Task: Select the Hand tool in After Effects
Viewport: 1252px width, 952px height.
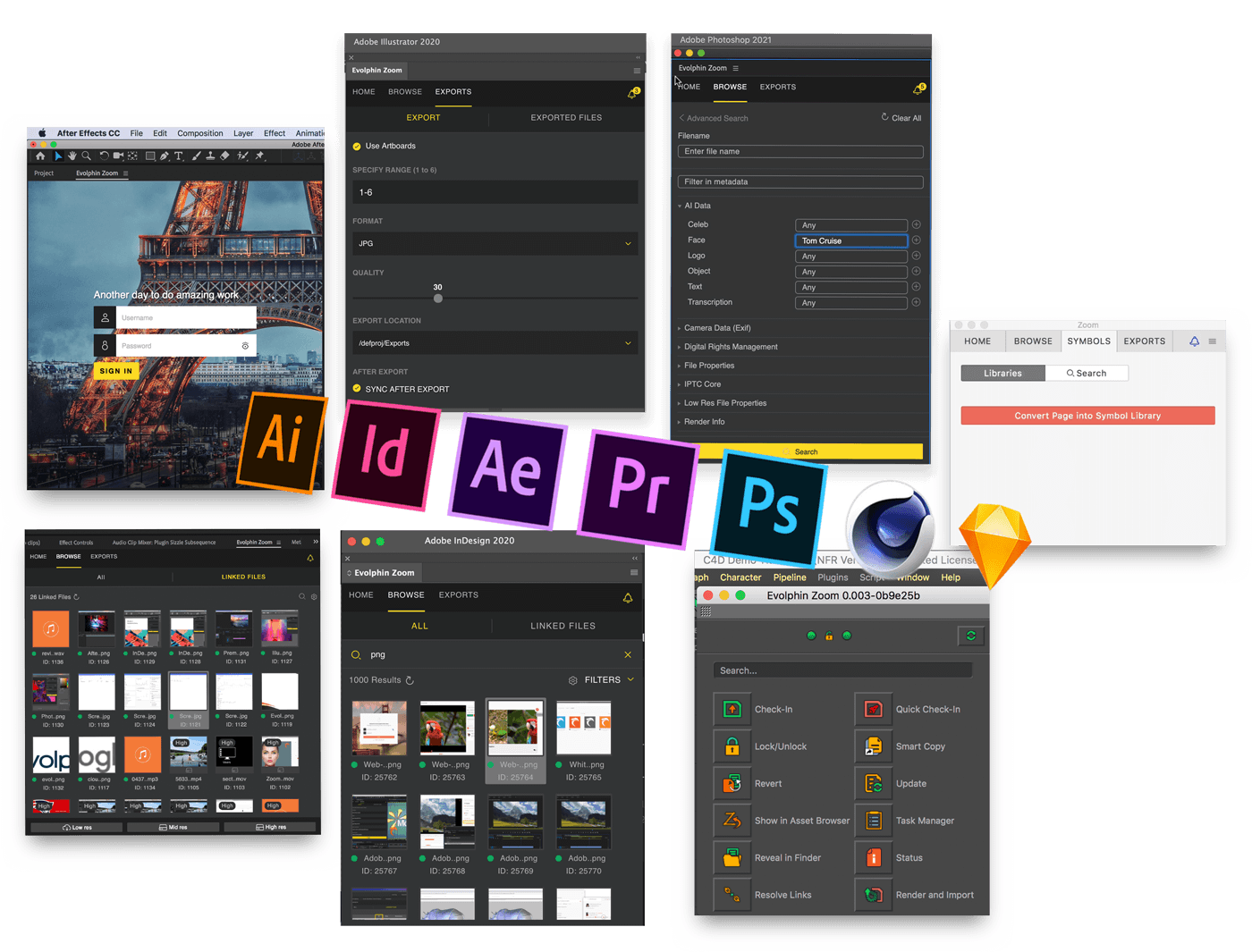Action: (x=72, y=156)
